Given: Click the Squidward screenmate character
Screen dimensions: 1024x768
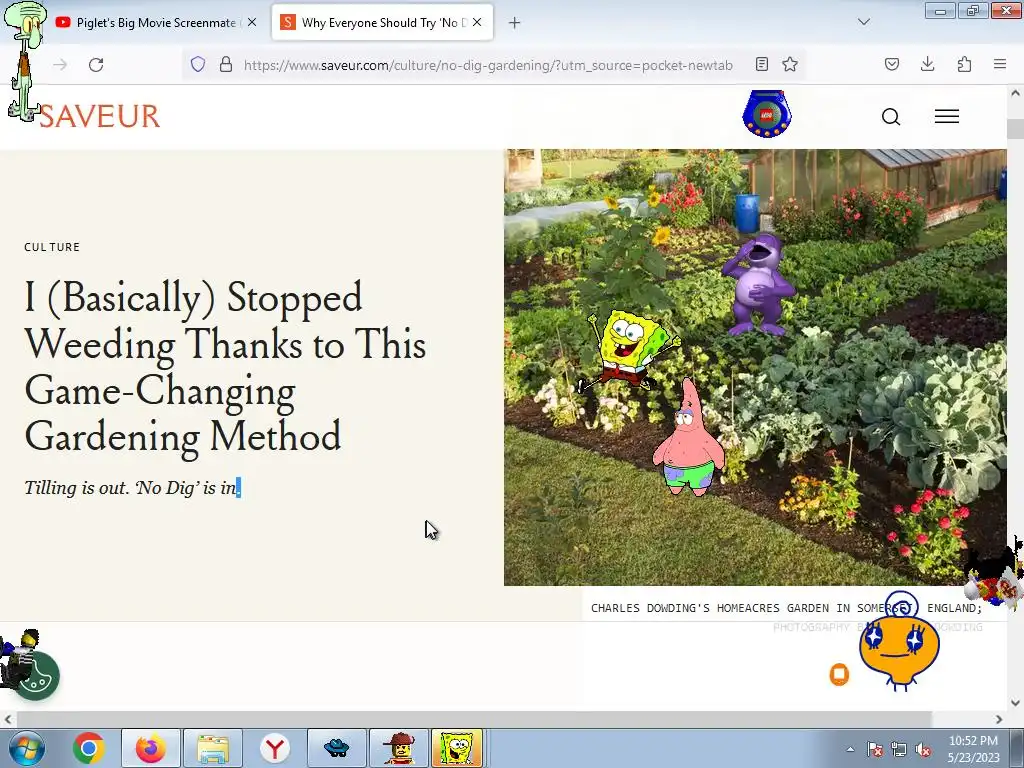Looking at the screenshot, I should pyautogui.click(x=25, y=60).
